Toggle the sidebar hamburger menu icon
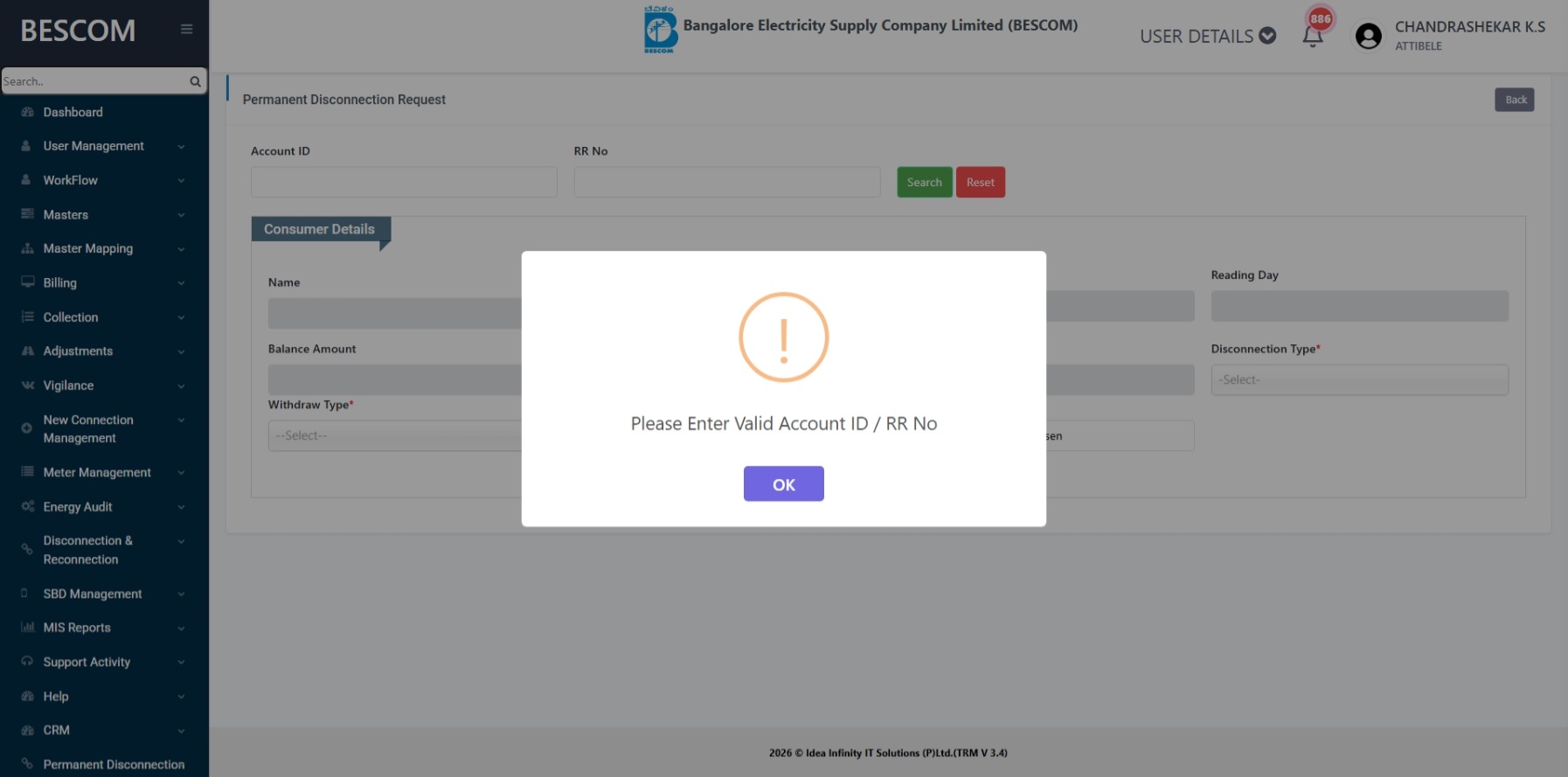Image resolution: width=1568 pixels, height=777 pixels. tap(186, 29)
